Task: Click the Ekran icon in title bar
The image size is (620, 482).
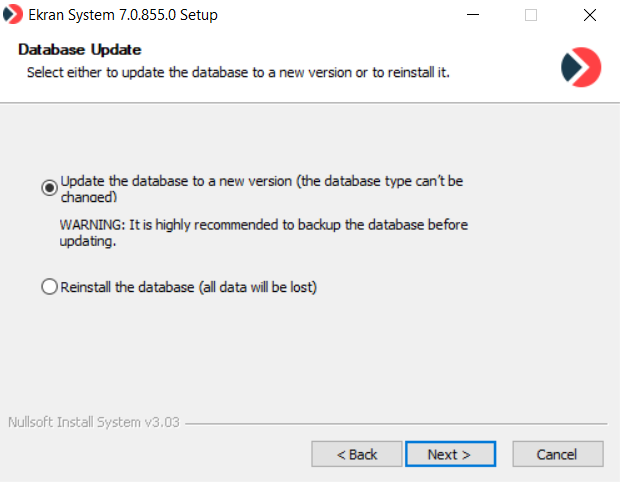Action: [14, 15]
